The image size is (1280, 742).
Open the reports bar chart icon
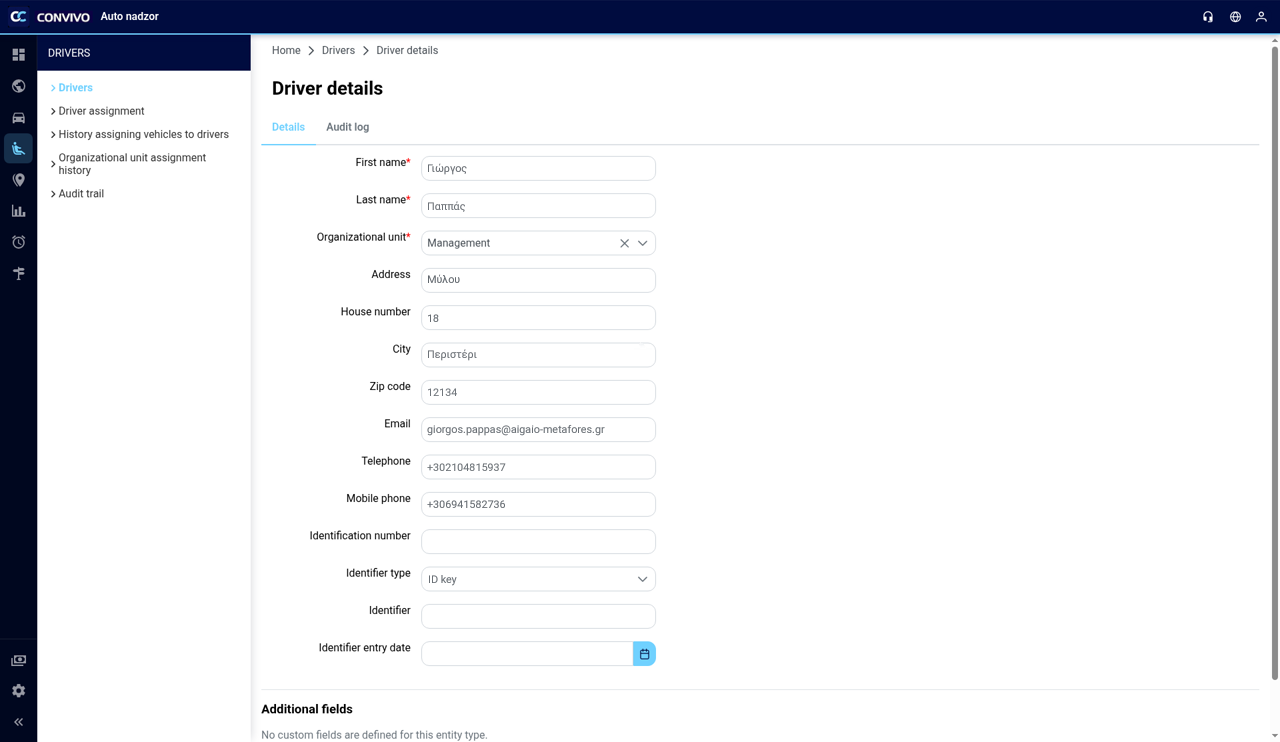[x=18, y=211]
